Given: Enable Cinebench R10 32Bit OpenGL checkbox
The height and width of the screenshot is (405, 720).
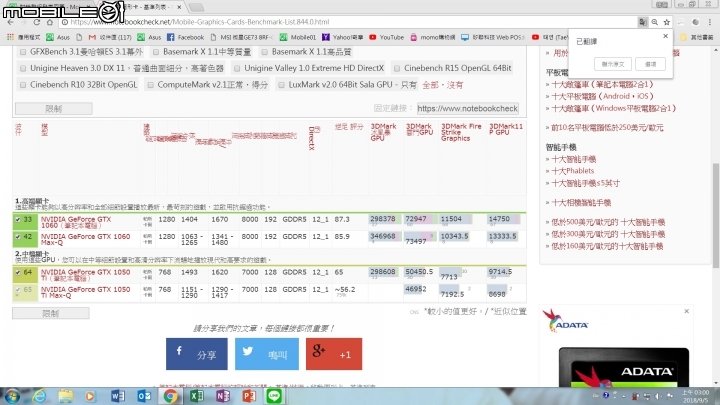Looking at the screenshot, I should point(23,85).
